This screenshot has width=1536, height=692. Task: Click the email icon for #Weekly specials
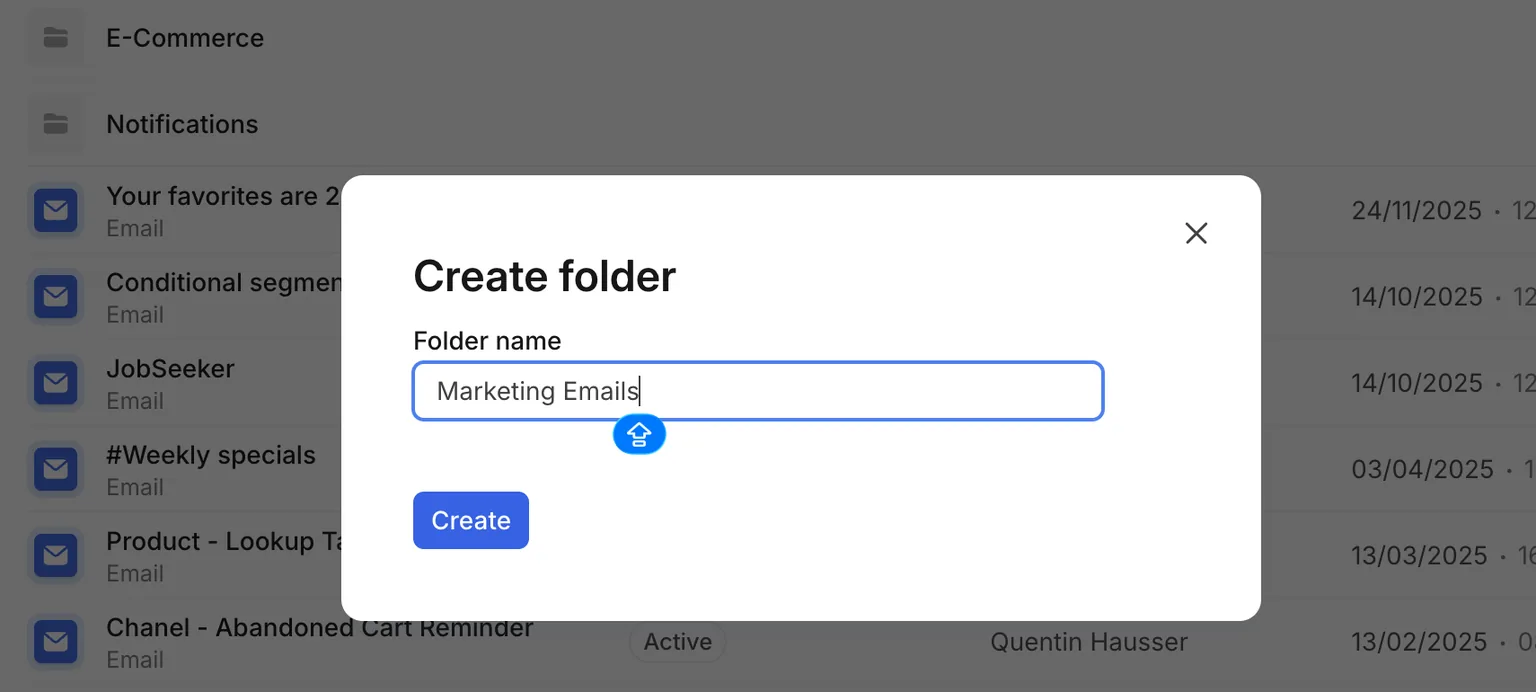(x=56, y=469)
